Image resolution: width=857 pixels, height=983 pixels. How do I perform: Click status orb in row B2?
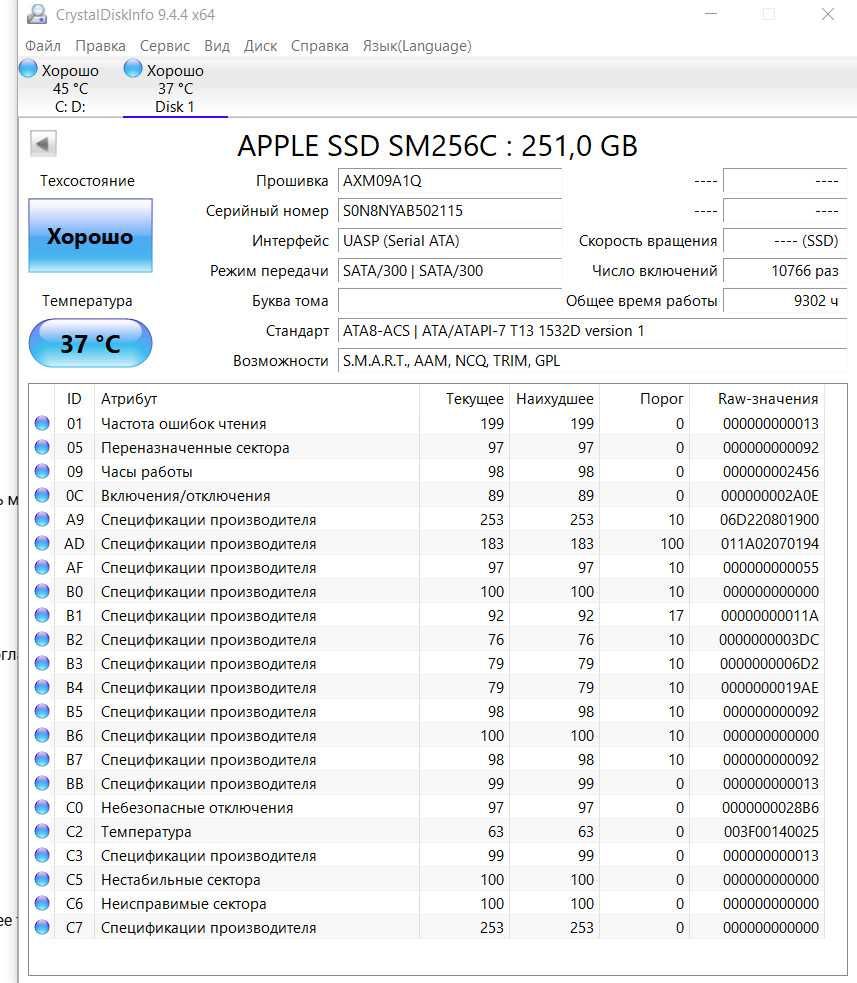42,639
